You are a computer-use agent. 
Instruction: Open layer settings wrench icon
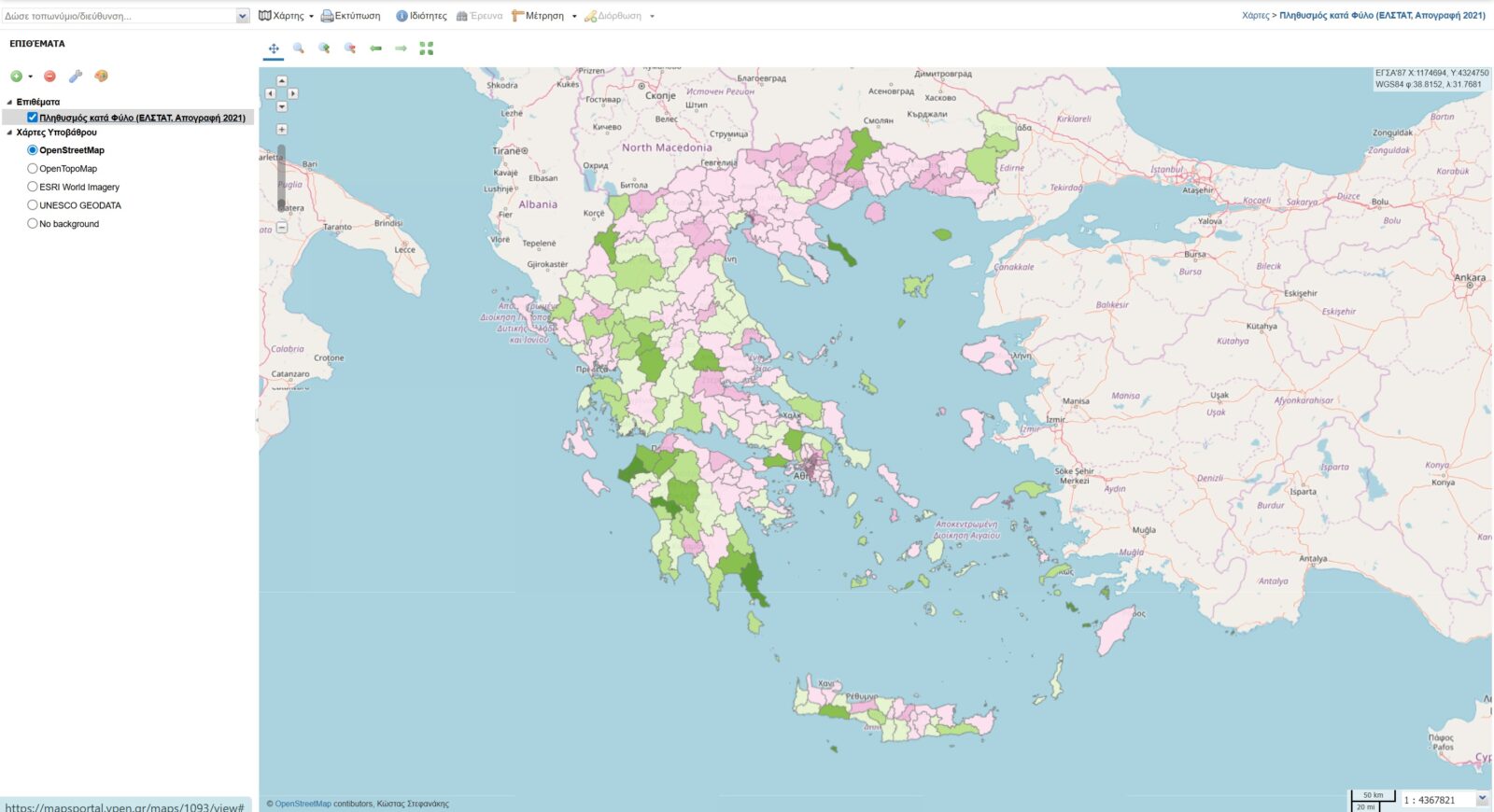click(76, 77)
